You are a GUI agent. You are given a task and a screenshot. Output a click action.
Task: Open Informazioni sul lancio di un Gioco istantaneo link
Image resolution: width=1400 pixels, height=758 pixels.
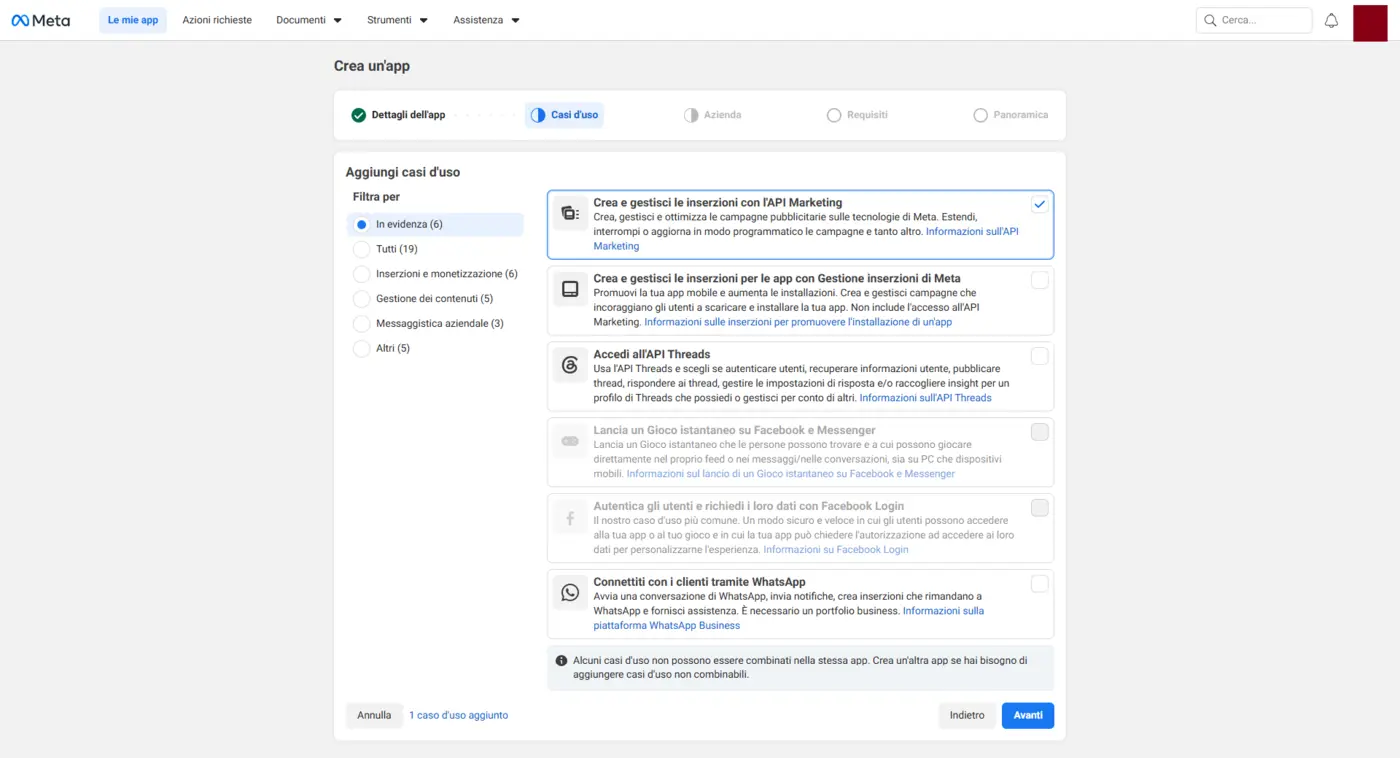click(790, 474)
